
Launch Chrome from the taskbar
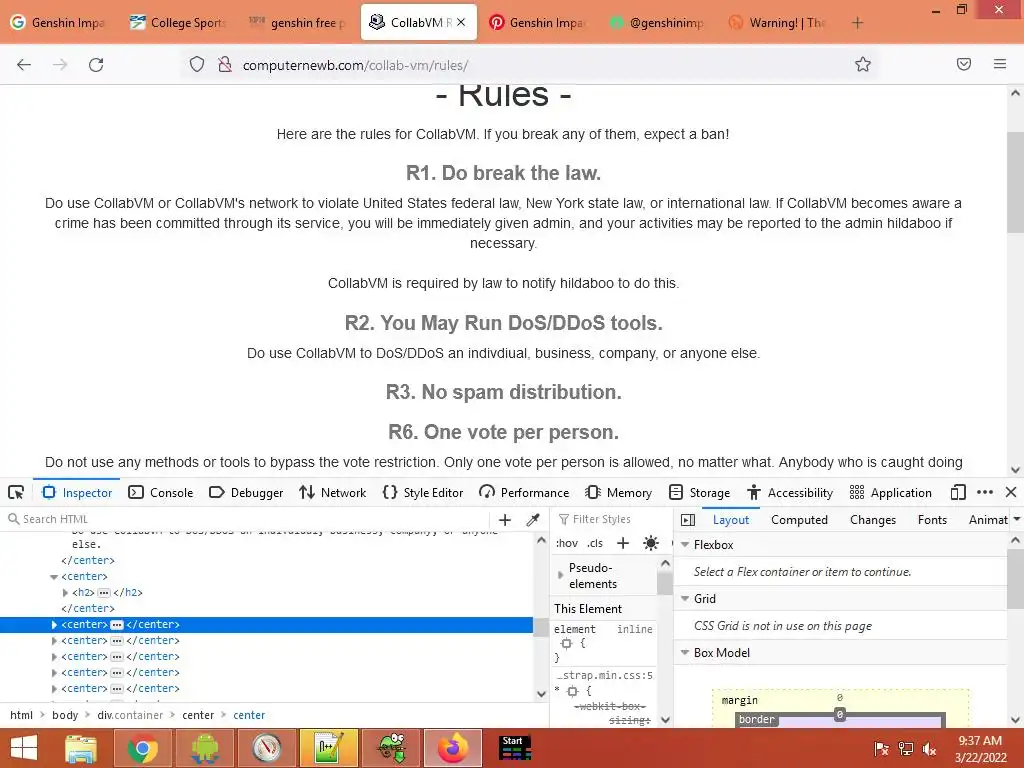[142, 748]
